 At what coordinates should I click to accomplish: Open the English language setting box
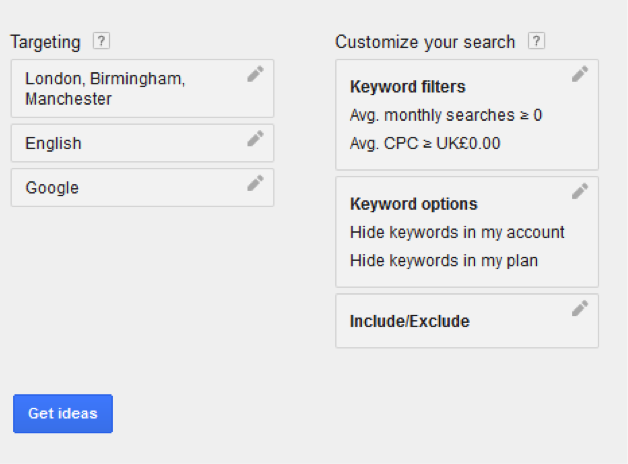tap(143, 143)
